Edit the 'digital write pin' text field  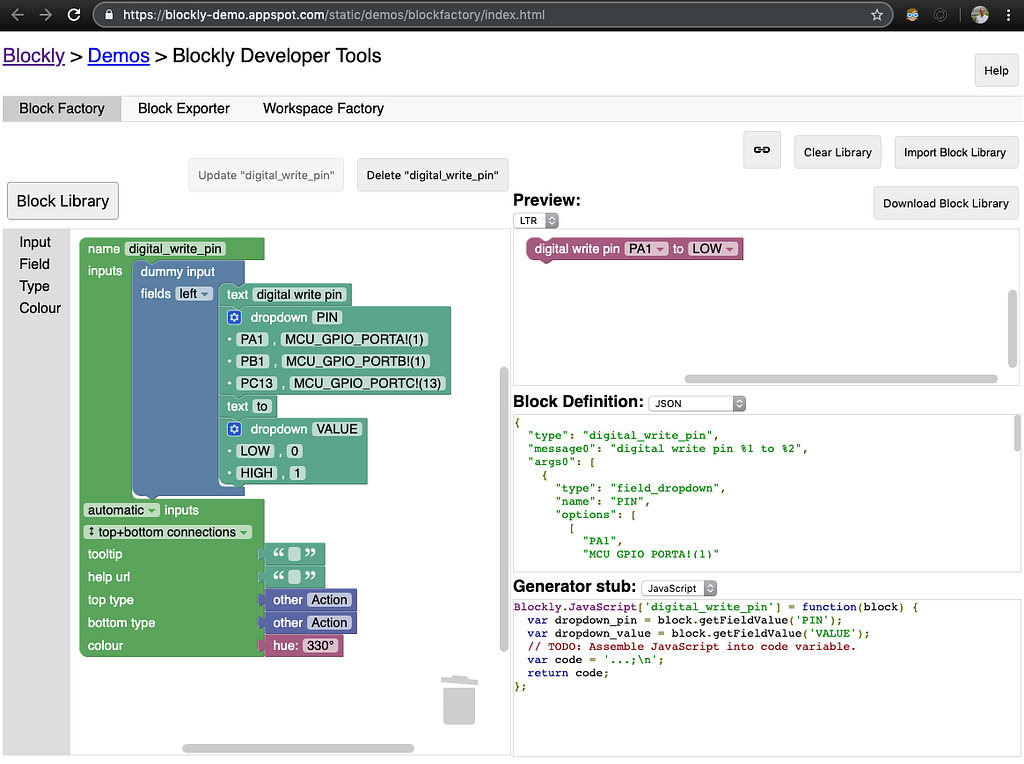pyautogui.click(x=299, y=294)
